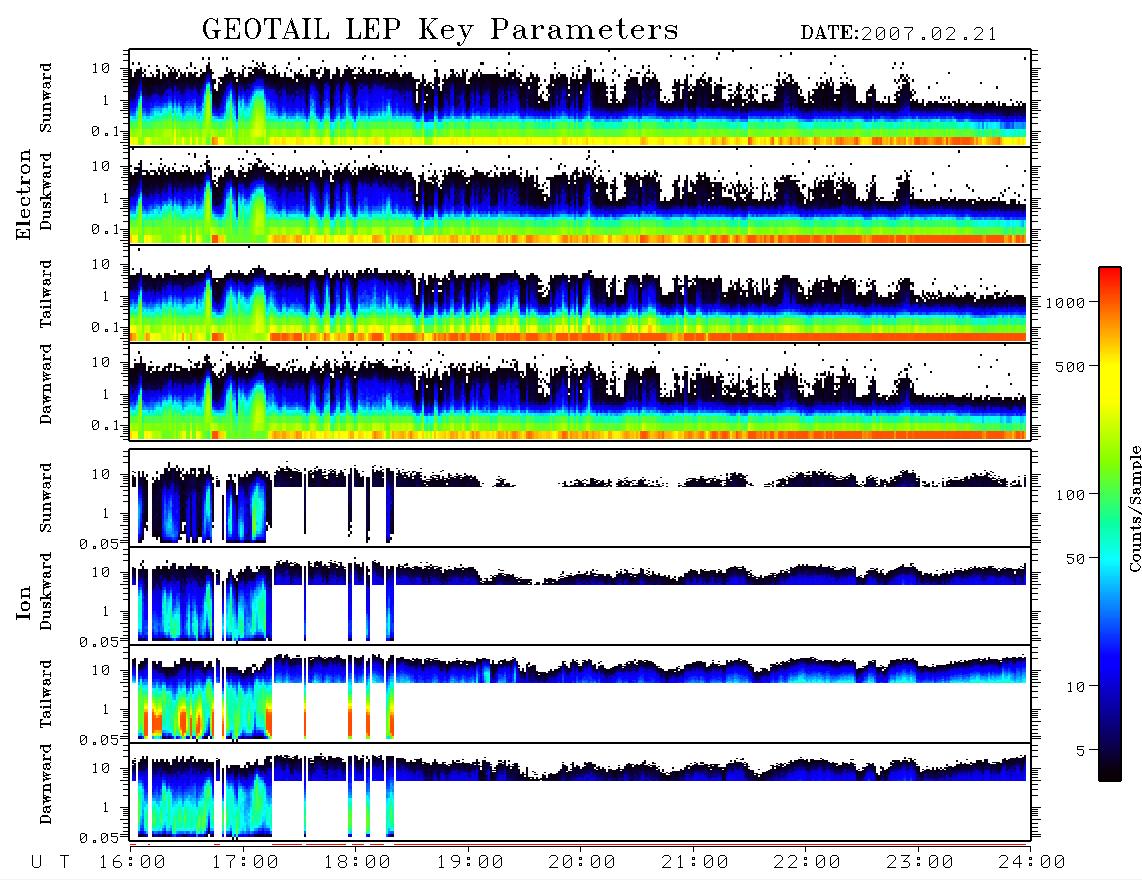Click the Ion Tailward spectrogram plot

pos(580,694)
